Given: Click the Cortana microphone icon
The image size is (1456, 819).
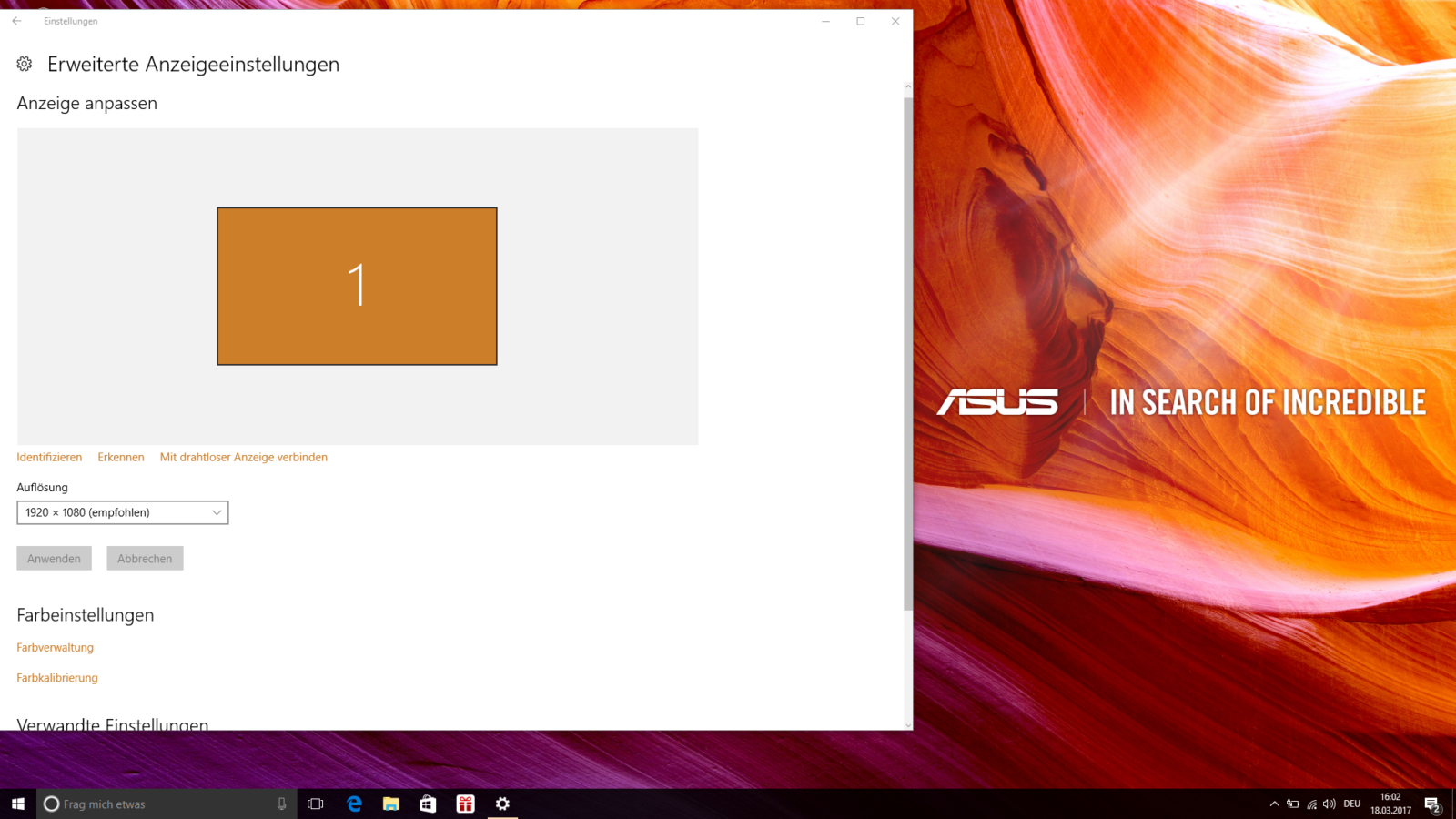Looking at the screenshot, I should point(281,804).
